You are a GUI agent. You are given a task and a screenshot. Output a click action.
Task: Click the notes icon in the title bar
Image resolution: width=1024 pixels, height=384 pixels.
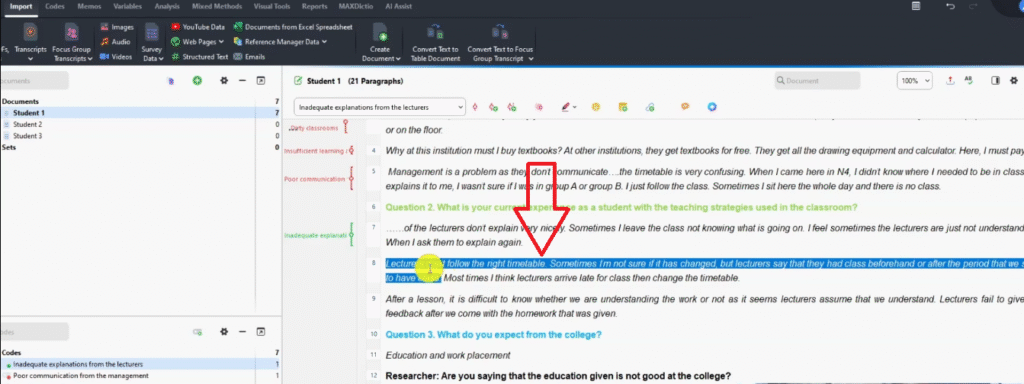click(x=916, y=6)
